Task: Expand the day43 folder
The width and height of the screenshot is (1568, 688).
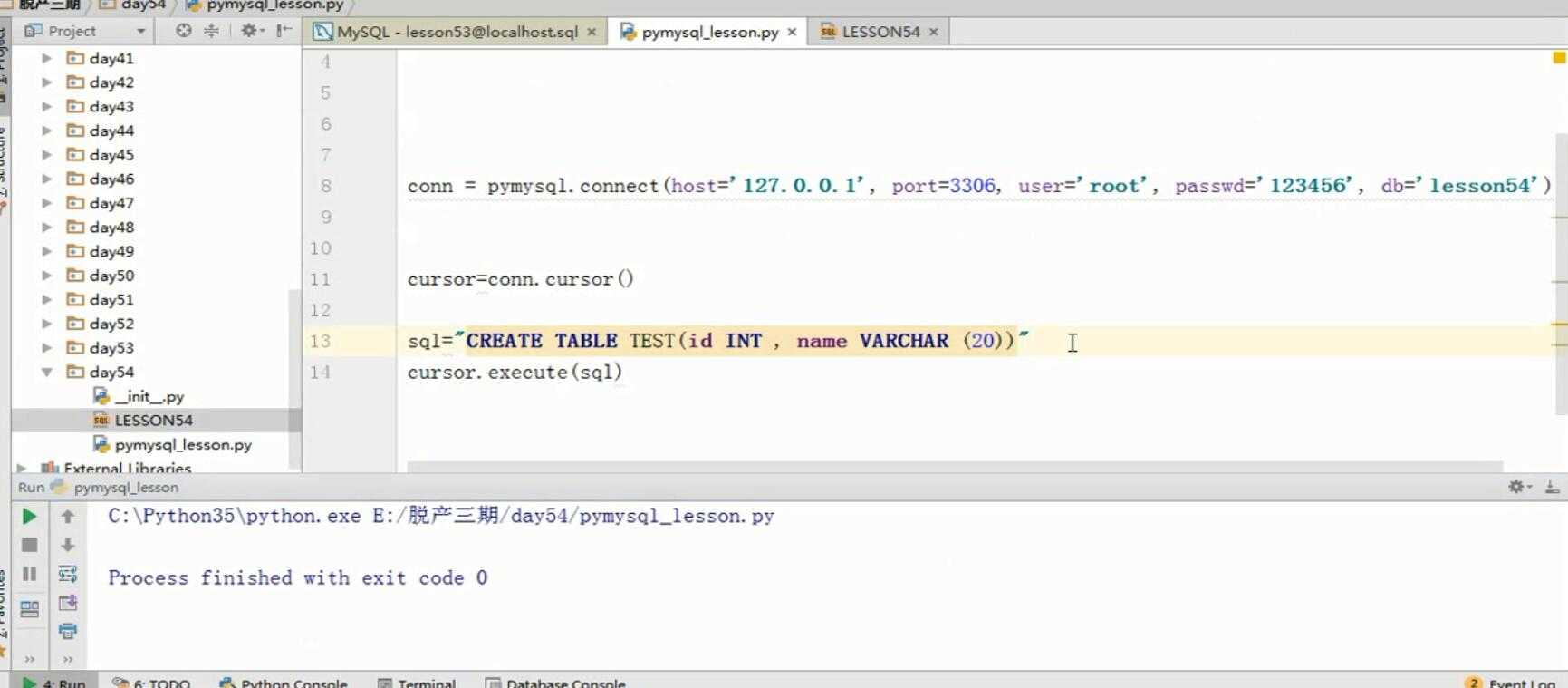Action: tap(46, 106)
